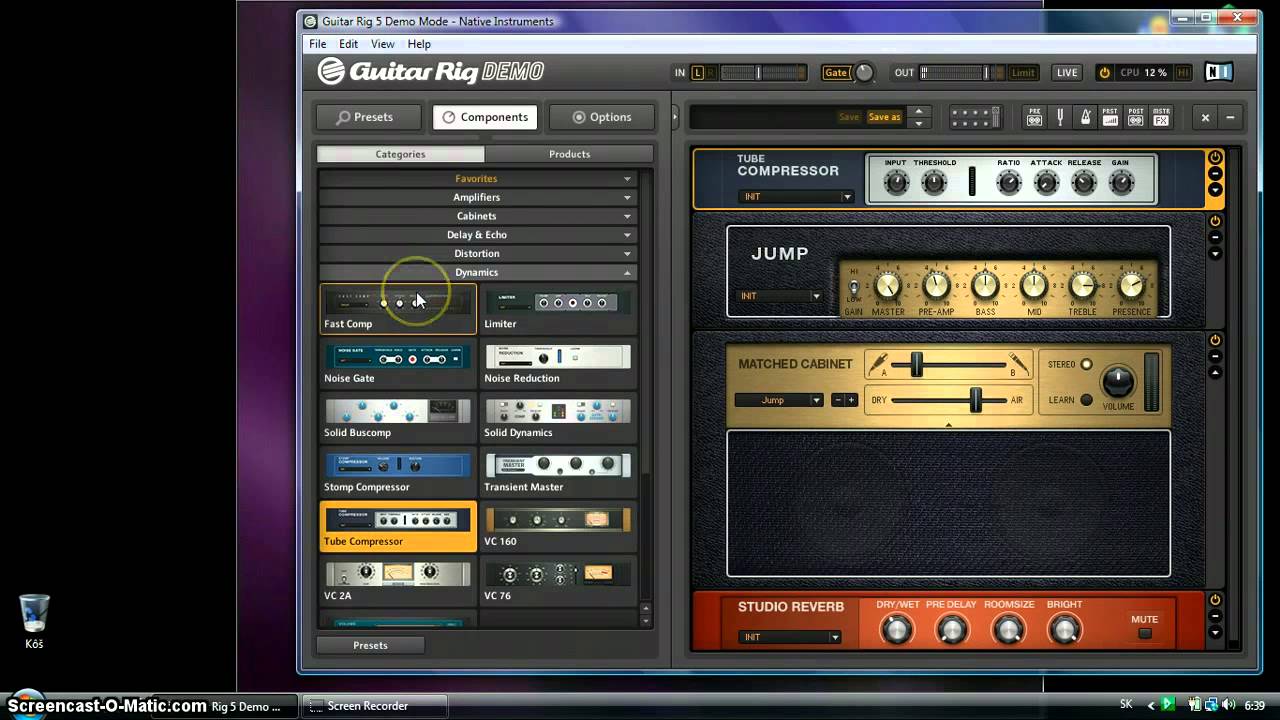Click the plus cabinet button

[852, 400]
